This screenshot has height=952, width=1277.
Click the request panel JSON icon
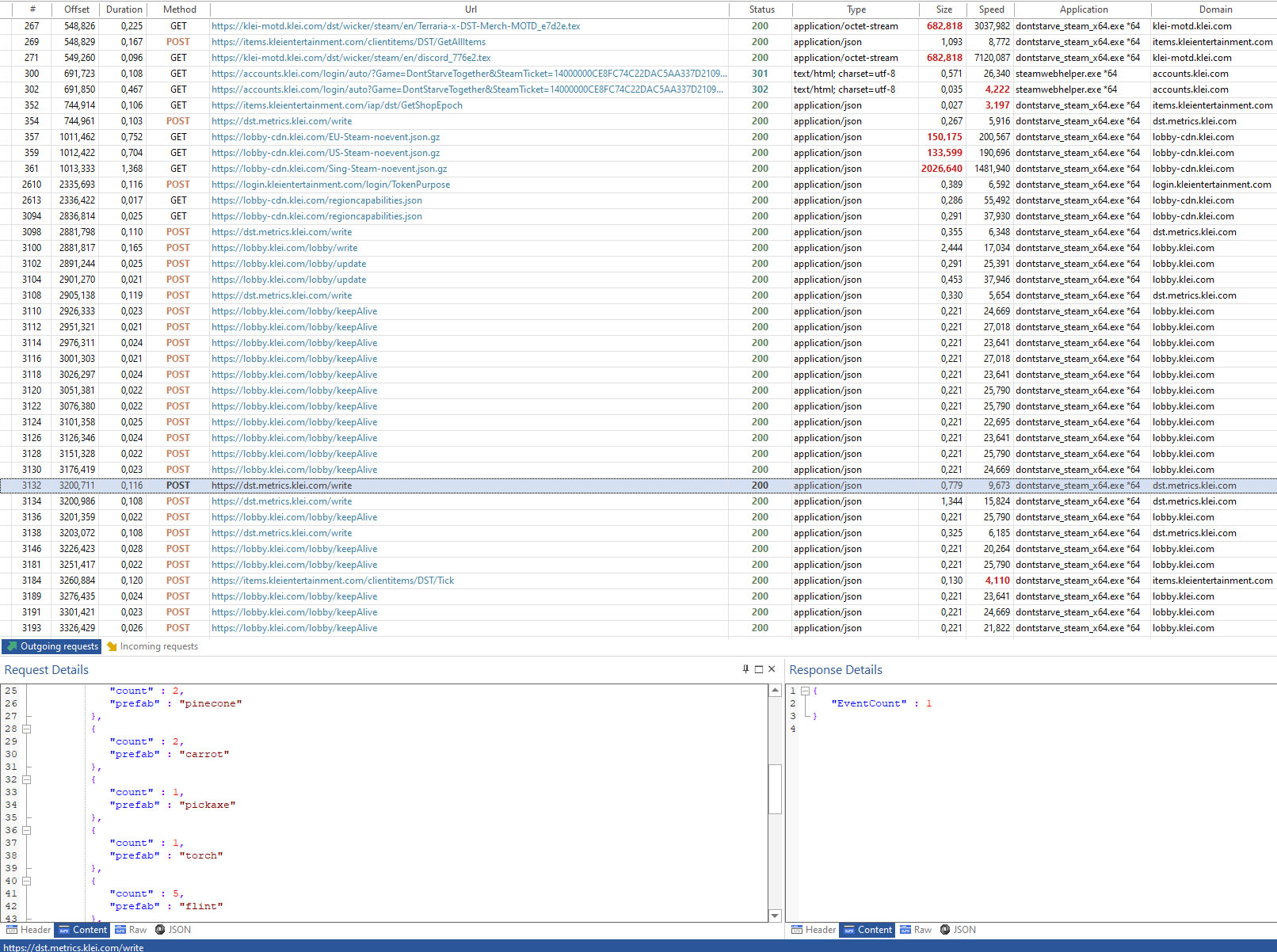[160, 930]
